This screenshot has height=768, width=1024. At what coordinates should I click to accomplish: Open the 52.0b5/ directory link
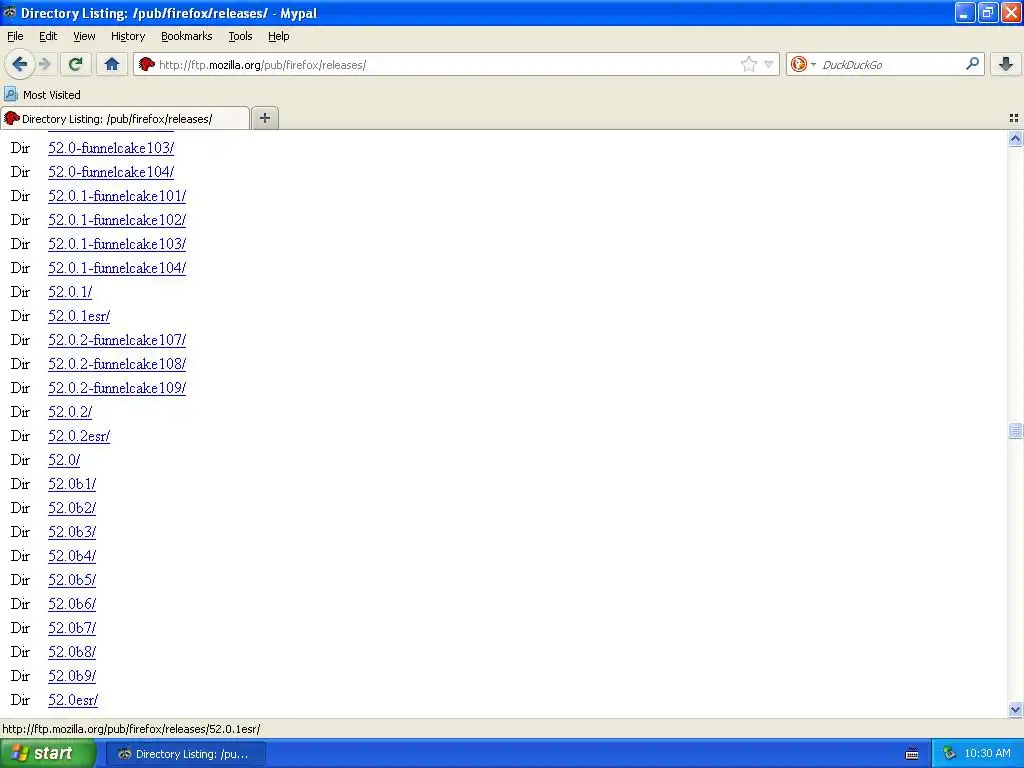coord(72,580)
